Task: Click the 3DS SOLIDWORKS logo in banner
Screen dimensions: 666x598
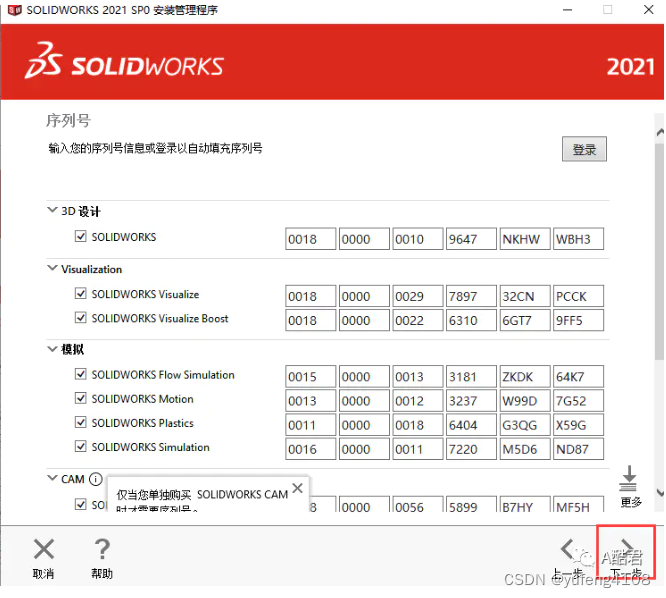Action: [124, 62]
